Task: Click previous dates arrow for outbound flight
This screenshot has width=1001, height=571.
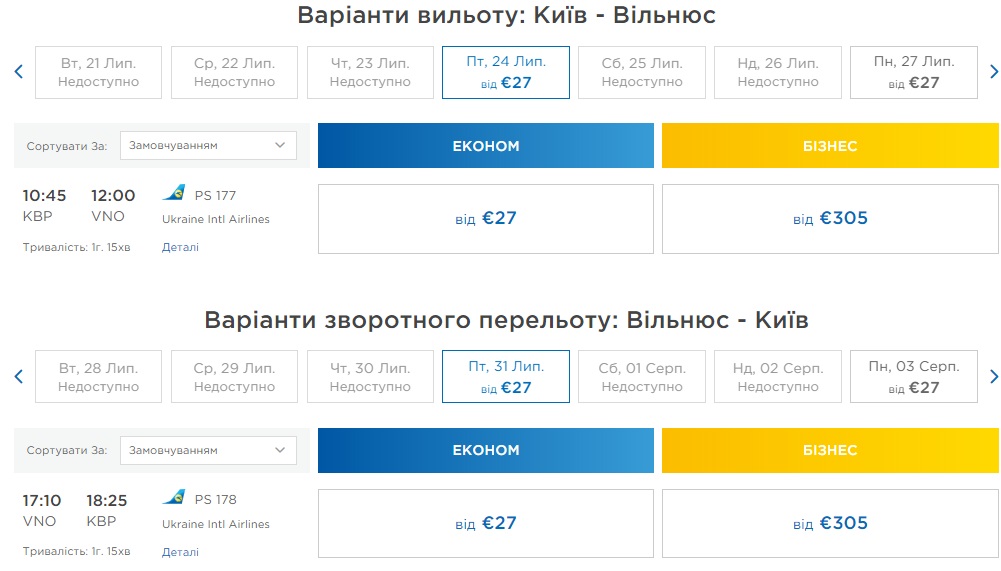Action: 18,72
